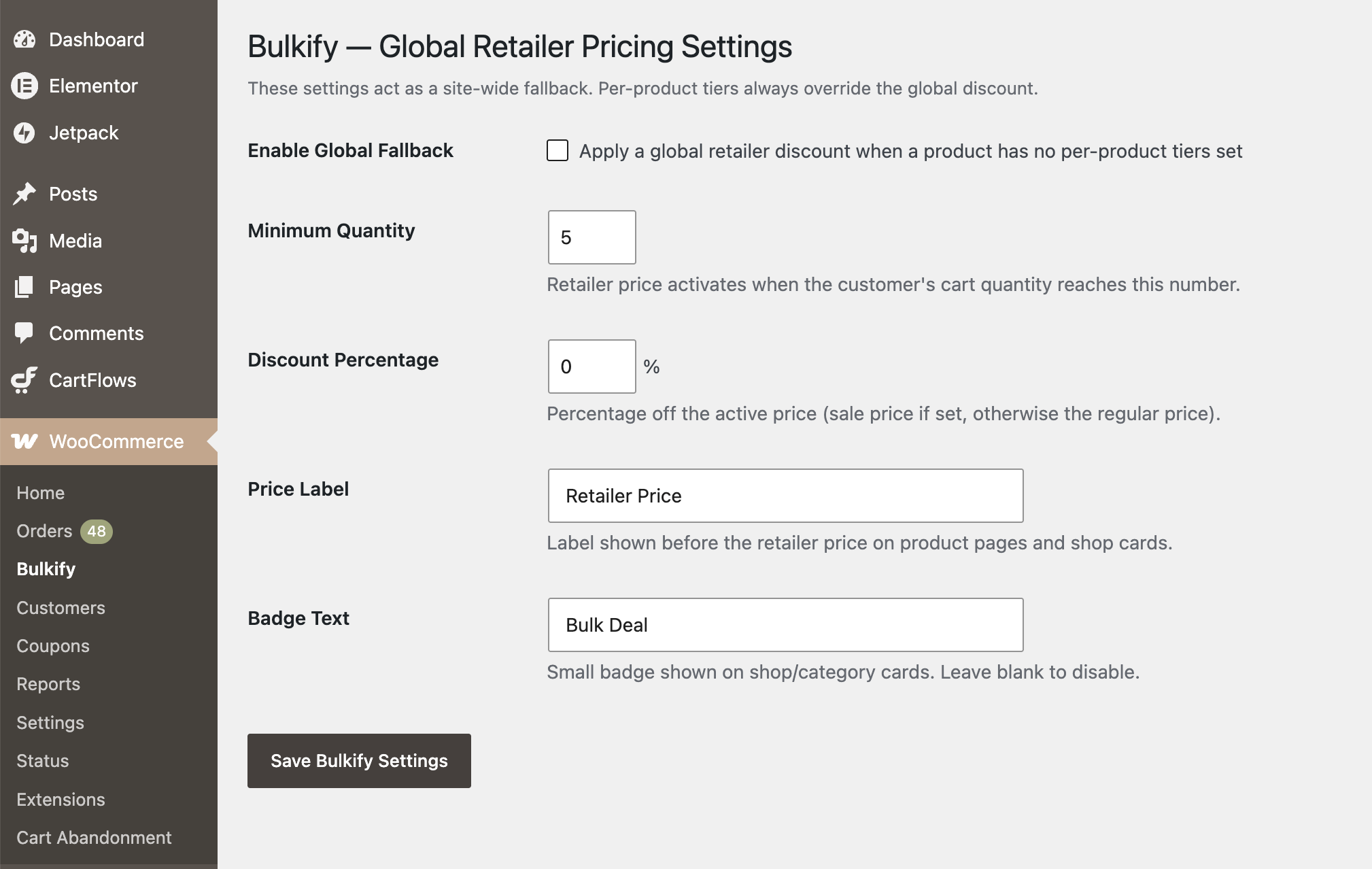Focus the Minimum Quantity field

click(592, 237)
